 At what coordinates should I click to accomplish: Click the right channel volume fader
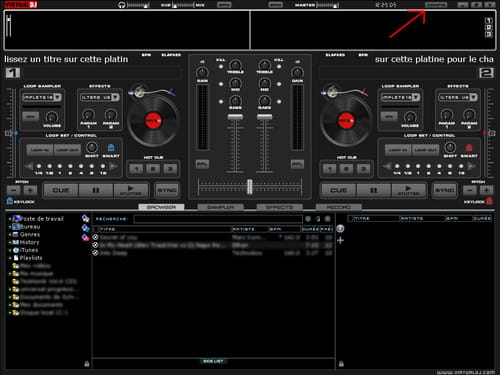pos(265,117)
